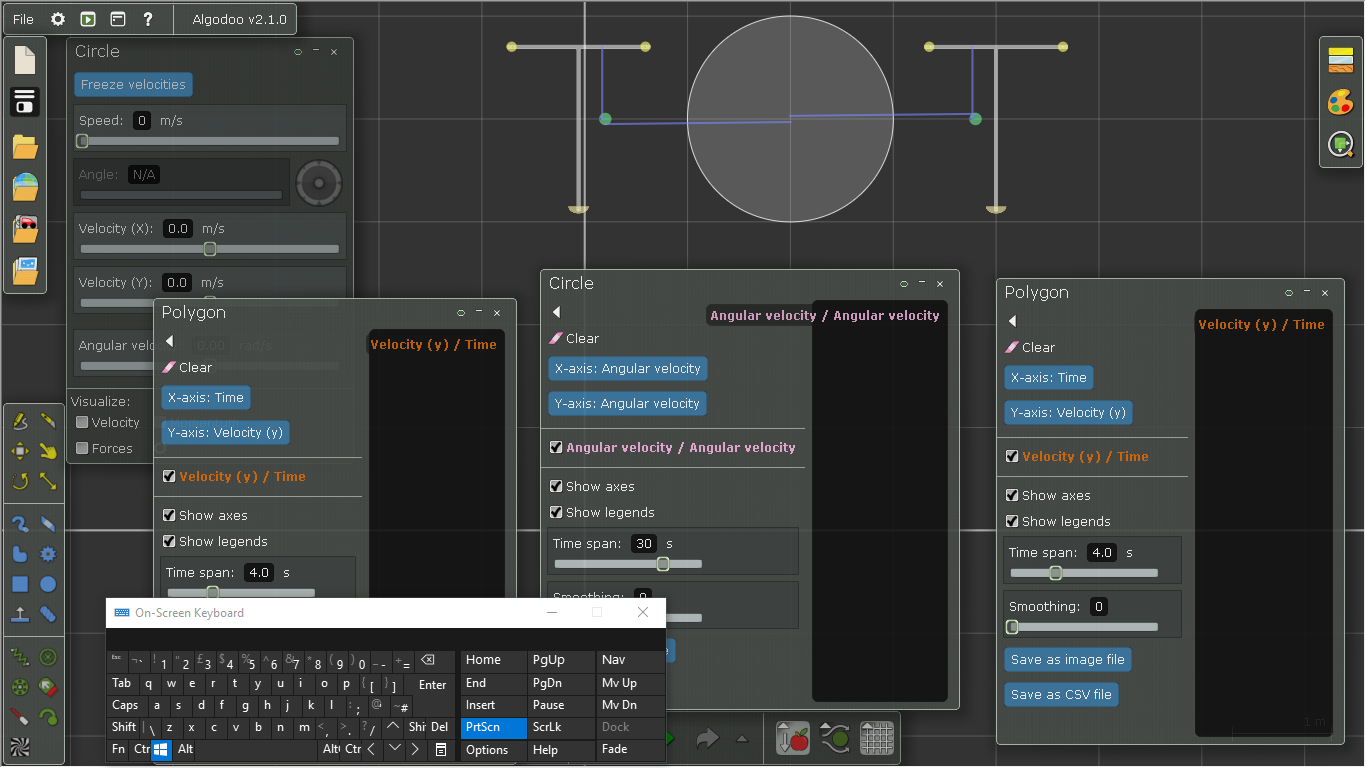This screenshot has width=1366, height=768.
Task: Click the window layout icon in top bar
Action: pyautogui.click(x=118, y=19)
